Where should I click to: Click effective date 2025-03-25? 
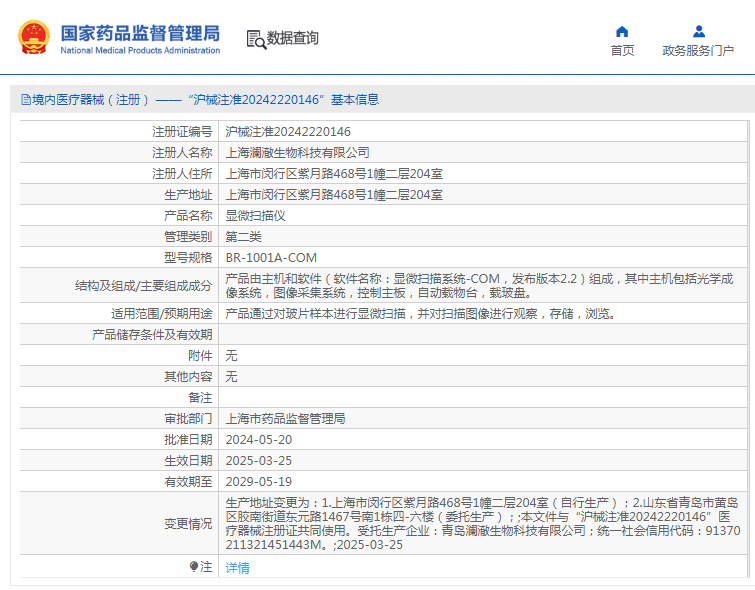click(259, 460)
